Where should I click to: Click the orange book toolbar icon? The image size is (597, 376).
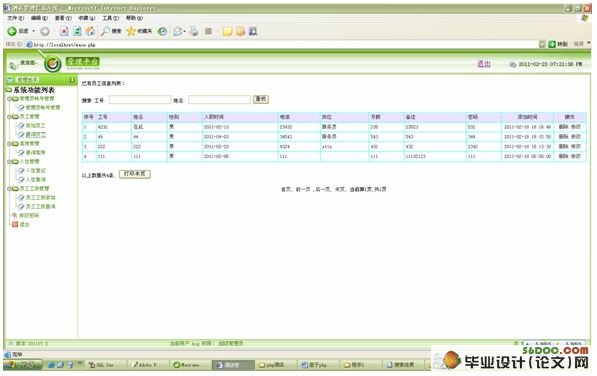(x=240, y=31)
